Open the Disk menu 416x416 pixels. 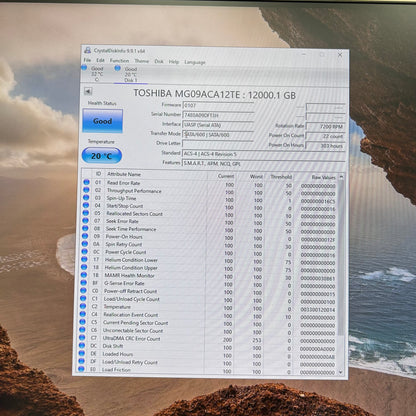click(x=159, y=61)
